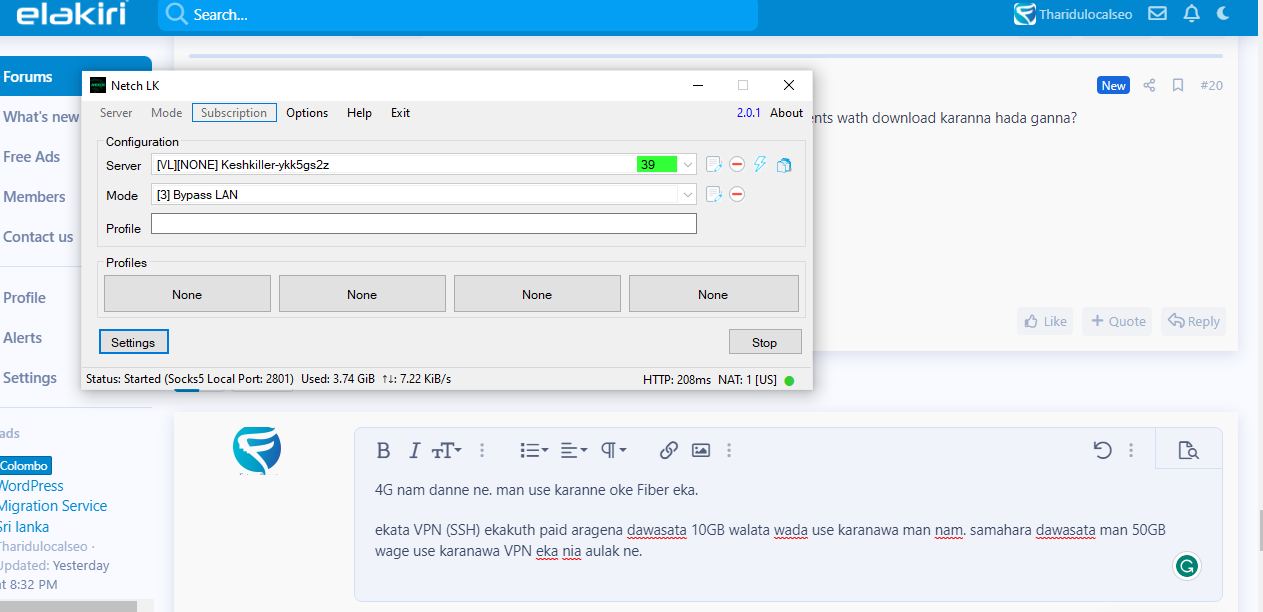Viewport: 1263px width, 612px height.
Task: Expand the Mode dropdown list
Action: pos(688,194)
